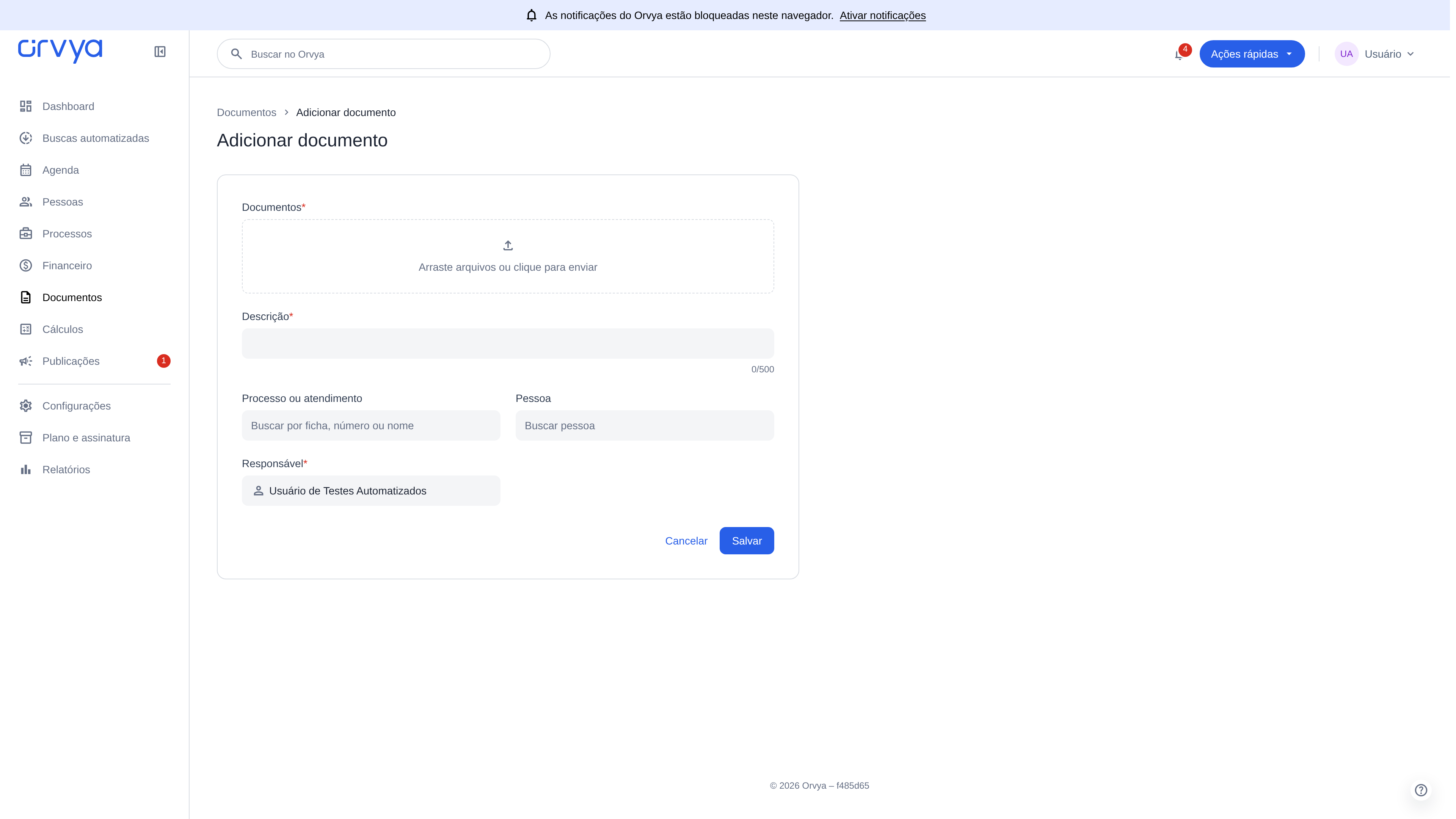Click Documentos breadcrumb link

click(246, 113)
